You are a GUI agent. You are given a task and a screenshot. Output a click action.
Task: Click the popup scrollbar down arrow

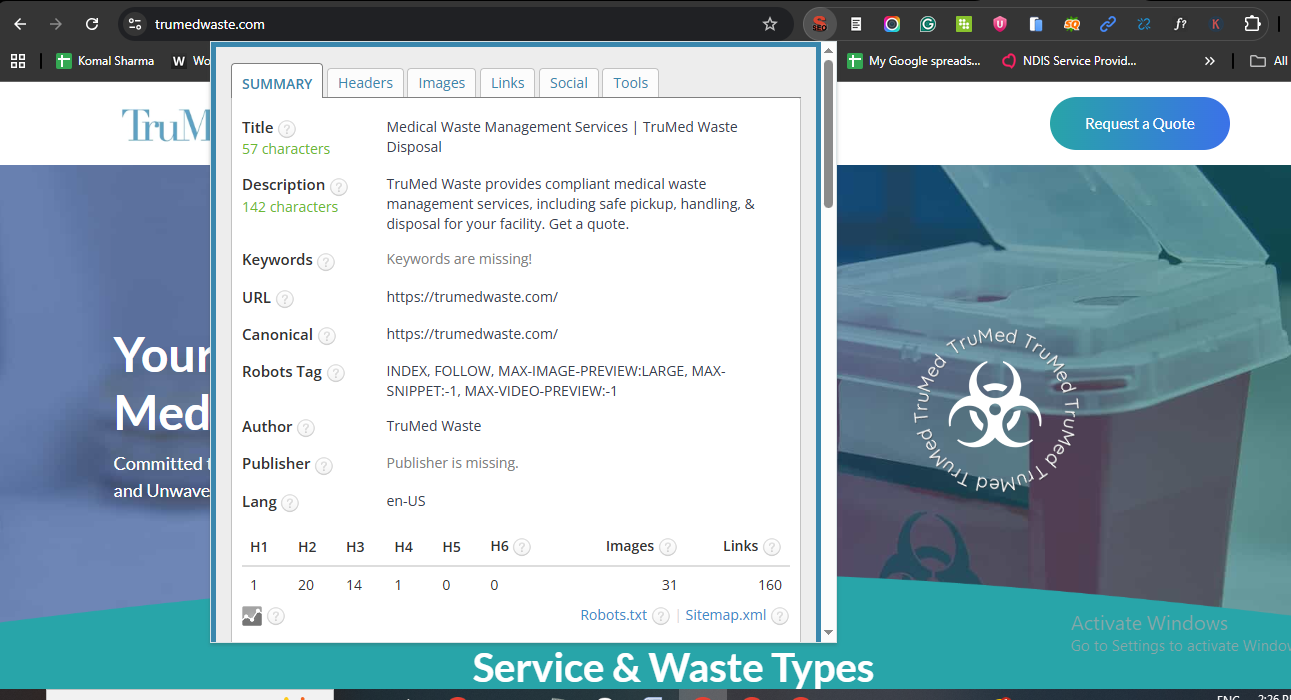pyautogui.click(x=828, y=632)
